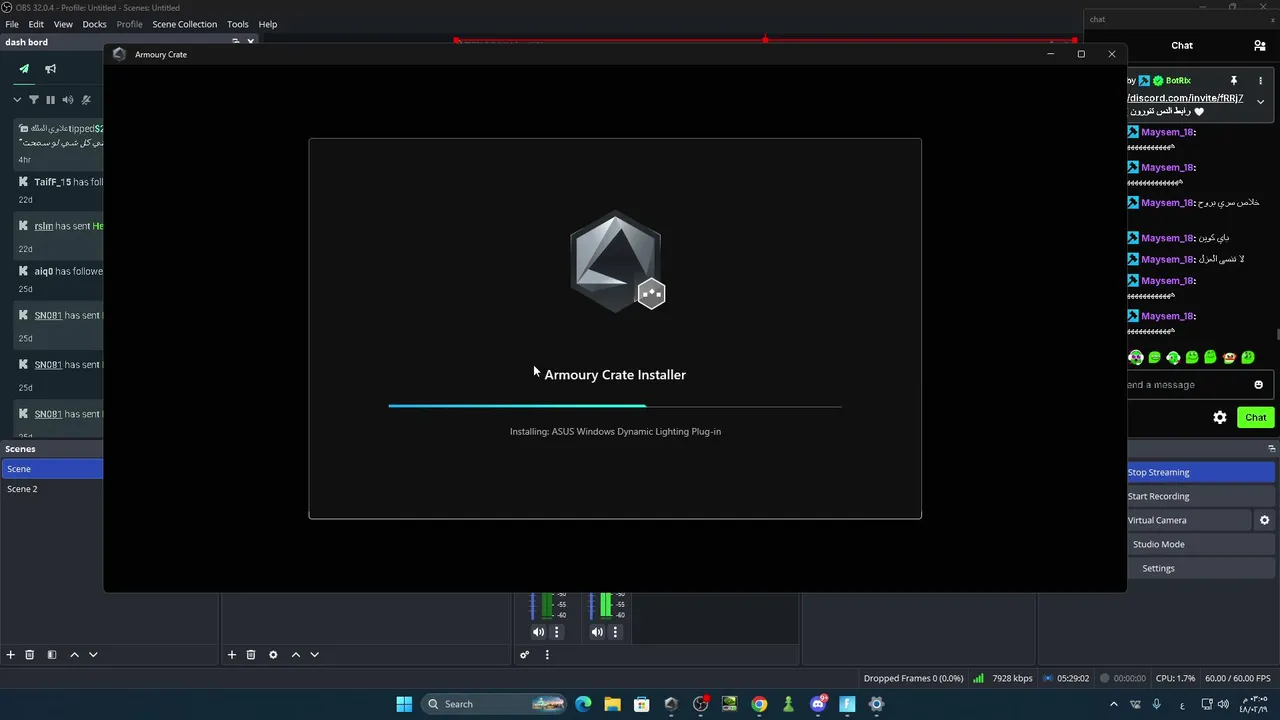The height and width of the screenshot is (720, 1280).
Task: Open Settings from the OBS controls dock
Action: [x=1201, y=568]
